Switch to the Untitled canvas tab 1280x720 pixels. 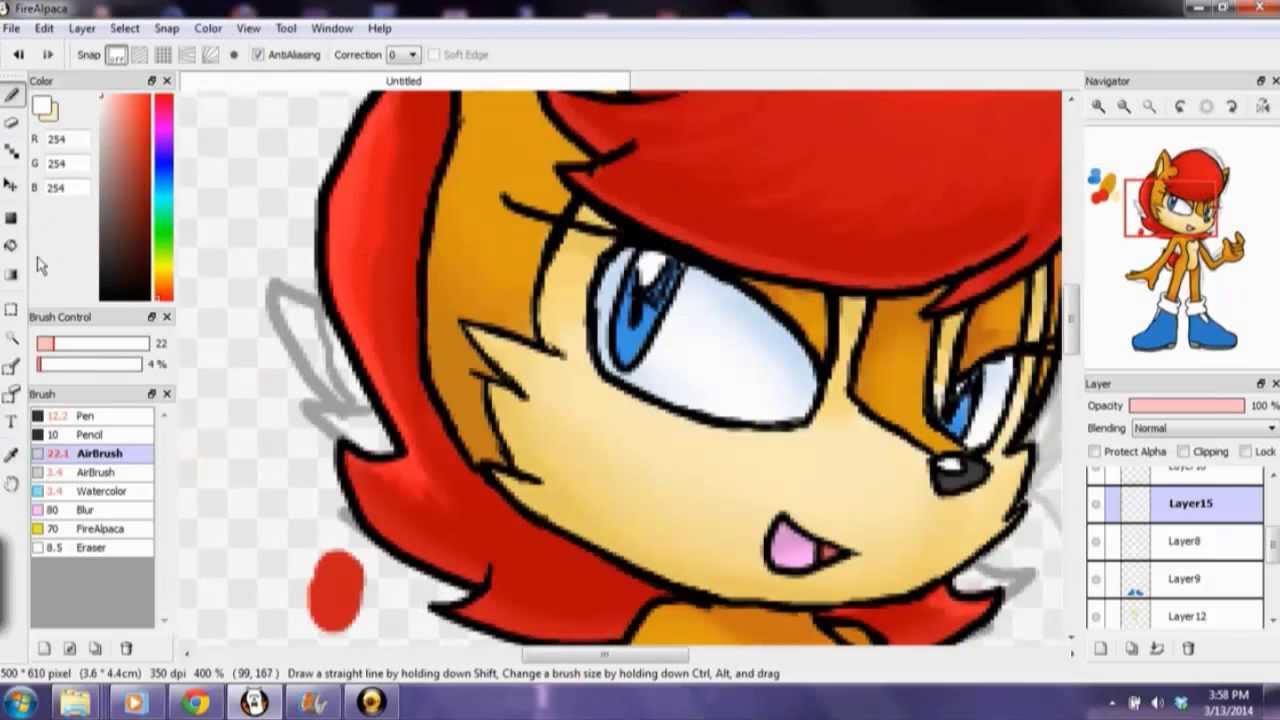point(404,81)
